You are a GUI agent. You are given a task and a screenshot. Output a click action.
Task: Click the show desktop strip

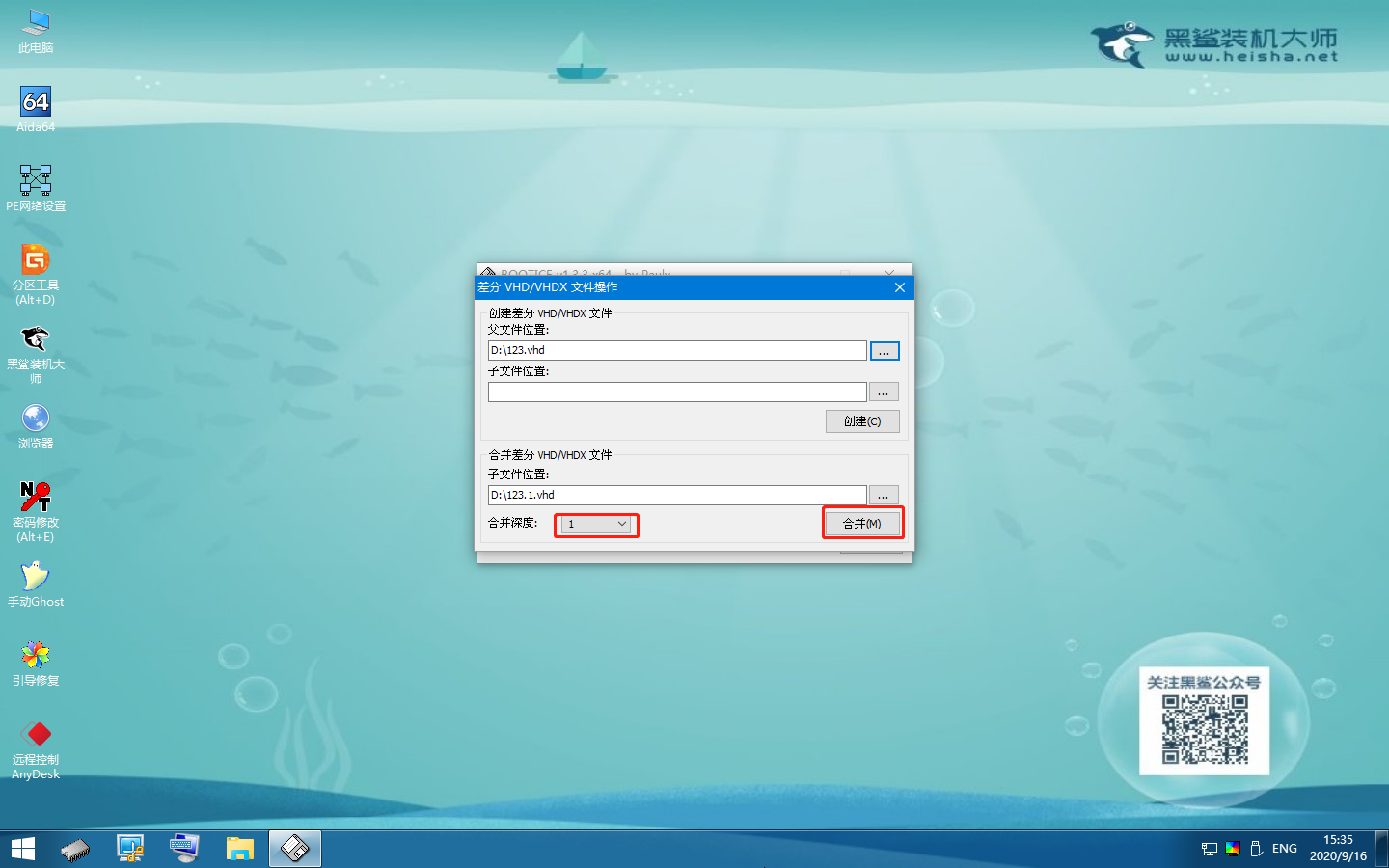point(1383,849)
